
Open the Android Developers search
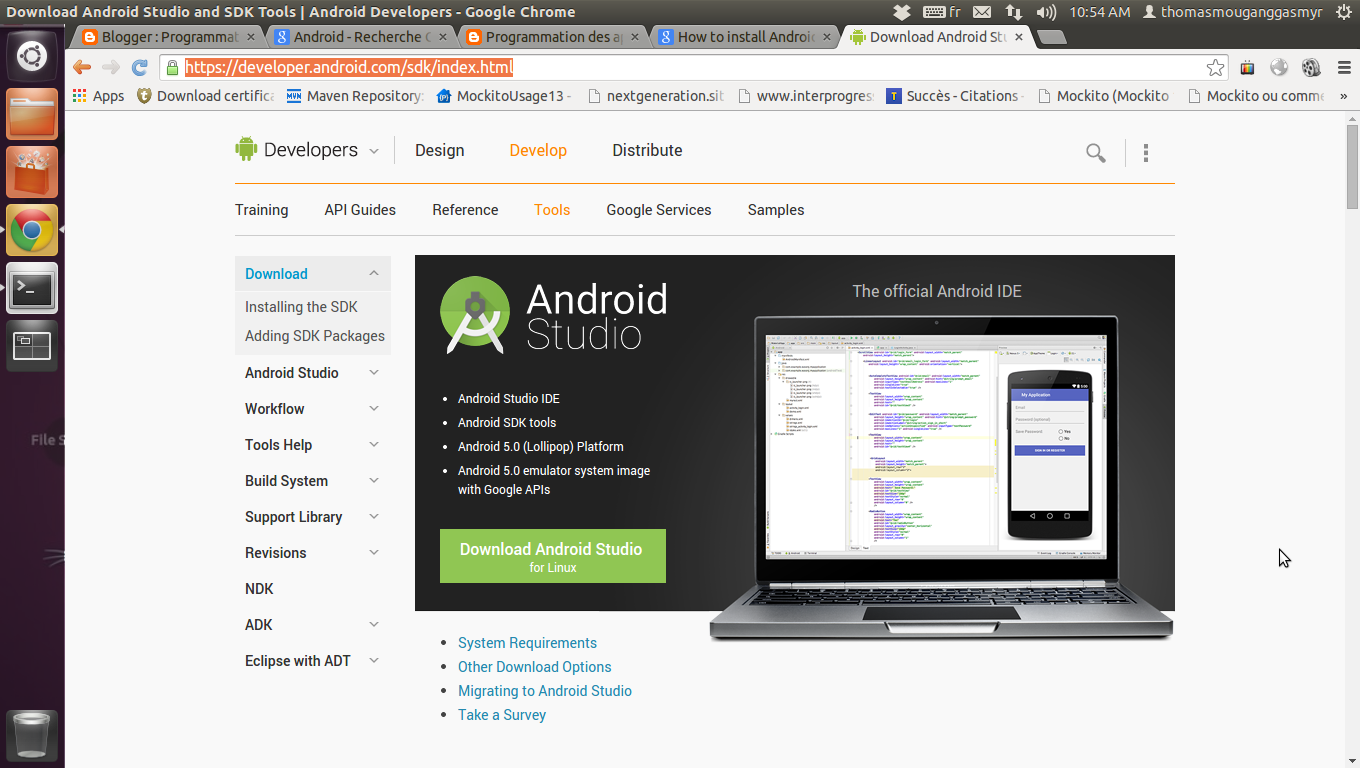1095,153
